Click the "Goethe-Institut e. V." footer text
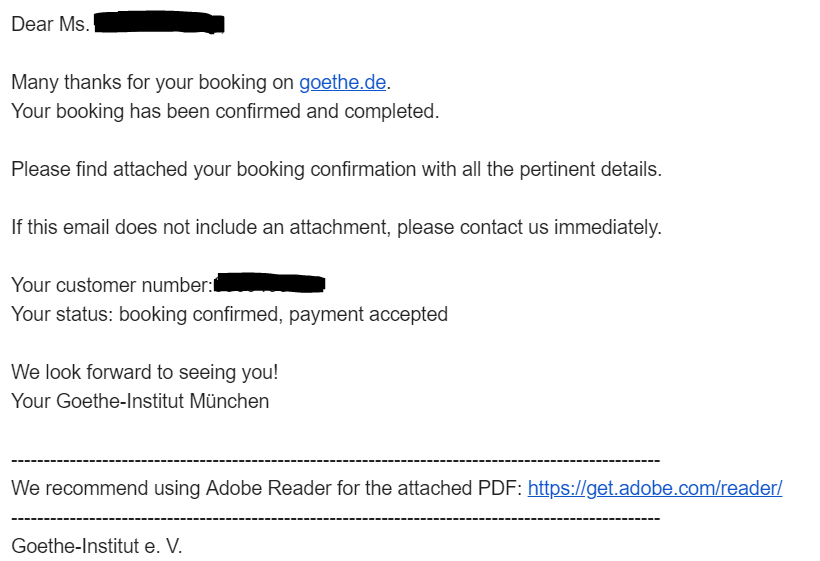 [97, 546]
